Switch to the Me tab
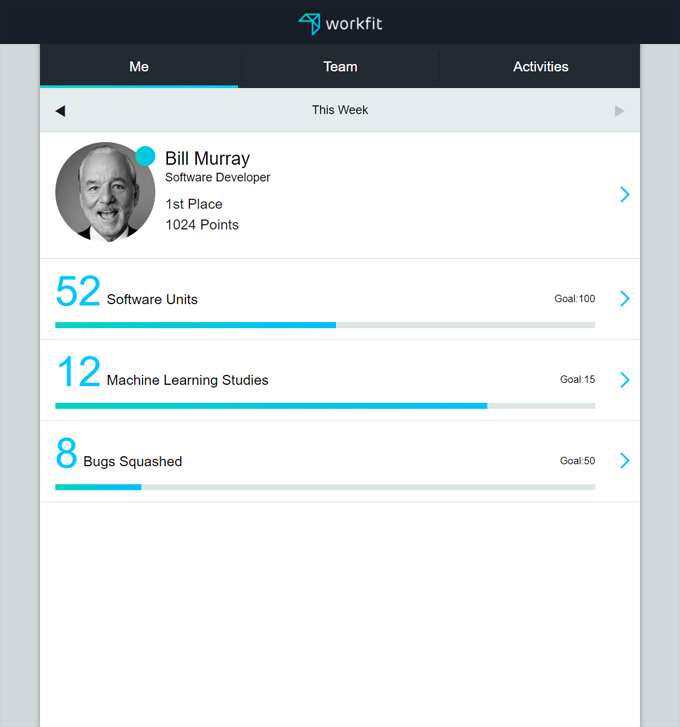Image resolution: width=680 pixels, height=727 pixels. (x=139, y=67)
